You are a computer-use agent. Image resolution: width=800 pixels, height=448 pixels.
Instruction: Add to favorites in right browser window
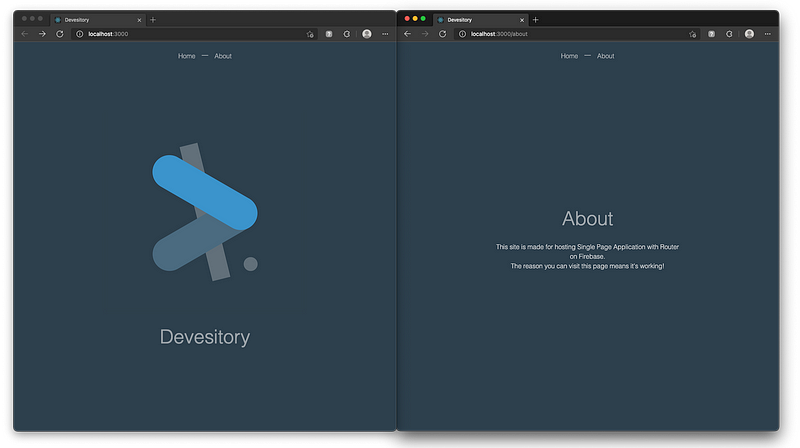(x=692, y=34)
